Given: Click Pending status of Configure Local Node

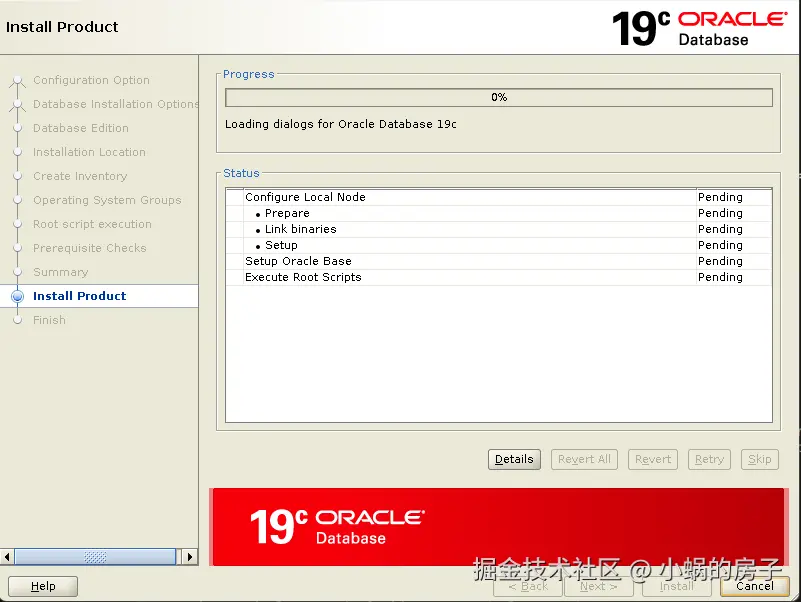Looking at the screenshot, I should [720, 197].
